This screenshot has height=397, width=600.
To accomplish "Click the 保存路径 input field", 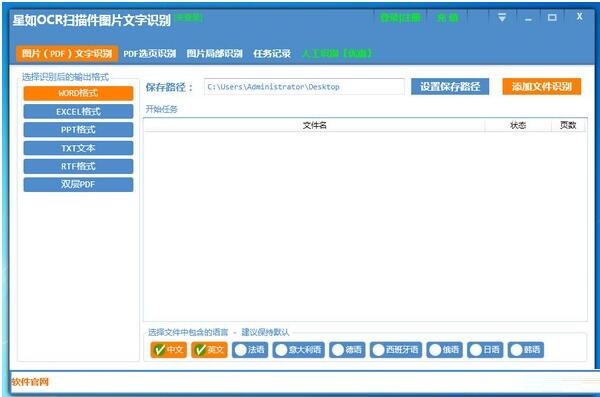I will click(x=304, y=87).
